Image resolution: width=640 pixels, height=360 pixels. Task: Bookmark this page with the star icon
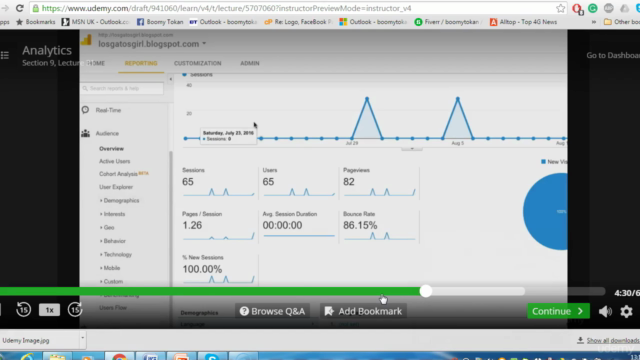tap(560, 8)
